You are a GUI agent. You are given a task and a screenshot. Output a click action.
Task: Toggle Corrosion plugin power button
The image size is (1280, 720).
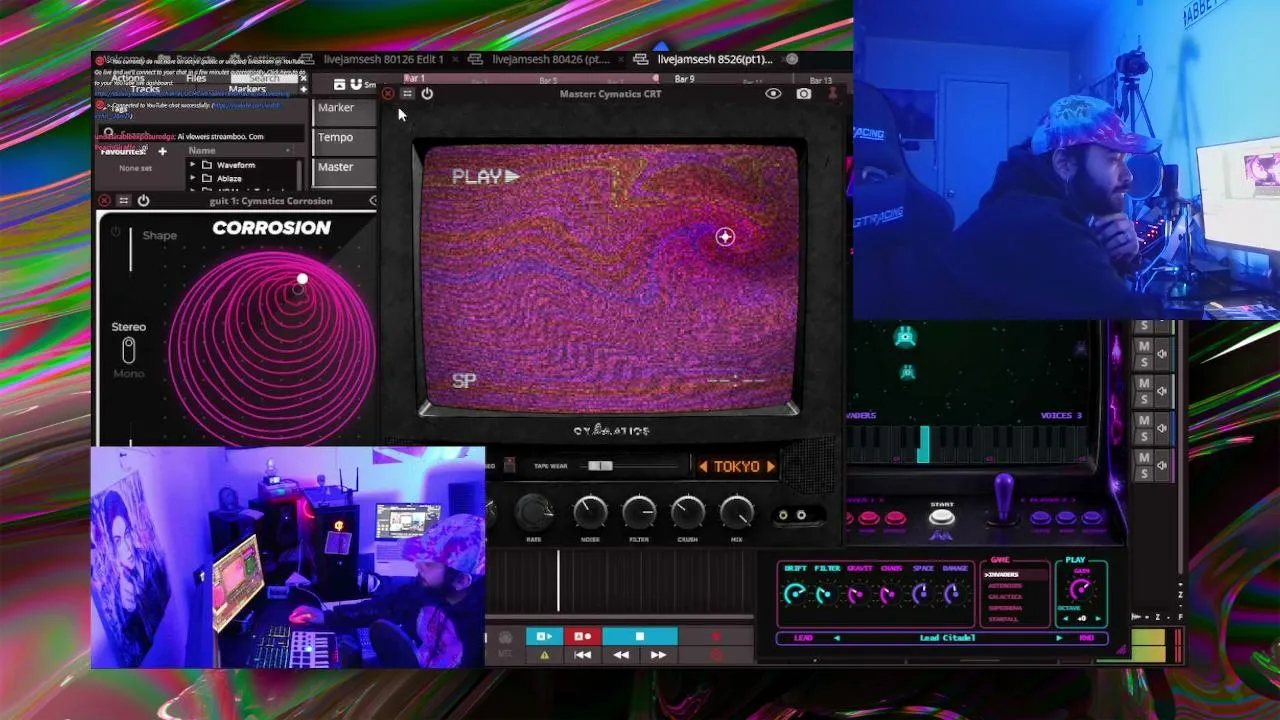[143, 201]
